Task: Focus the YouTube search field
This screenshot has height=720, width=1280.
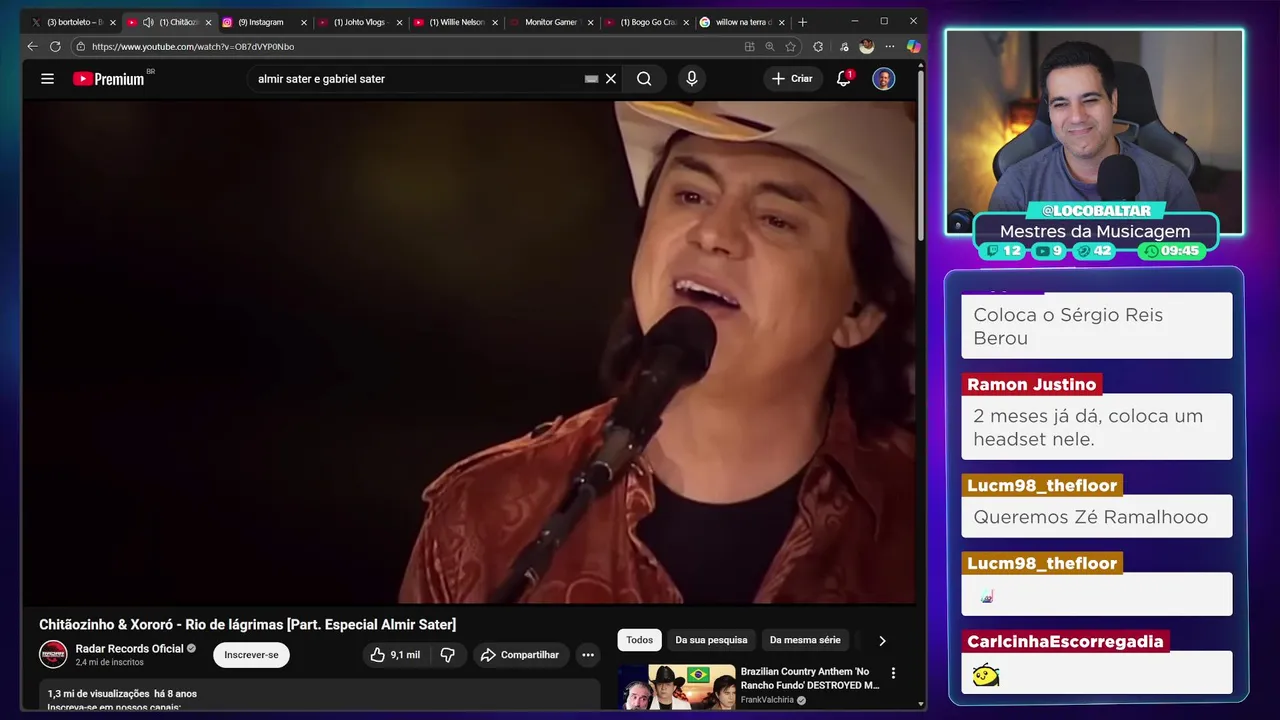Action: pos(415,79)
